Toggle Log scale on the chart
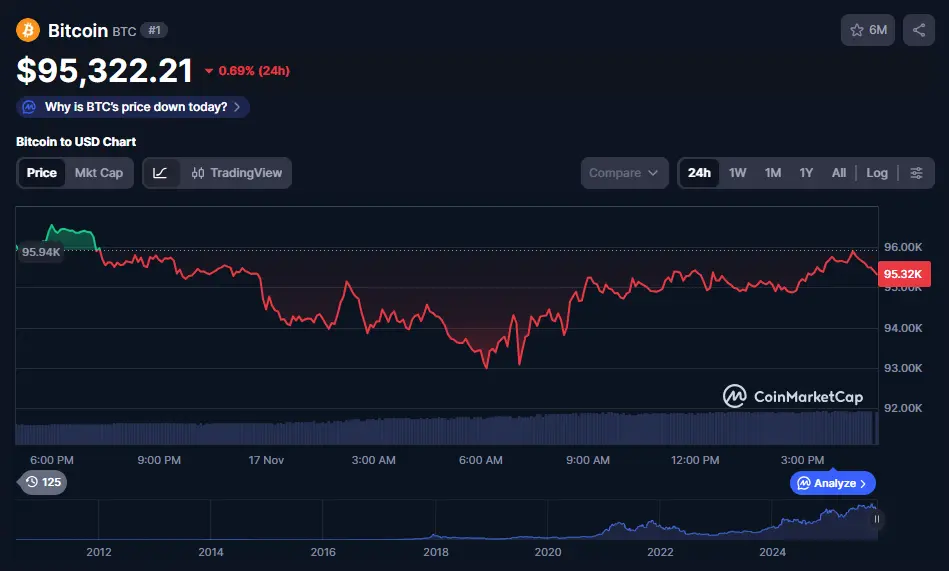This screenshot has width=949, height=571. (877, 173)
